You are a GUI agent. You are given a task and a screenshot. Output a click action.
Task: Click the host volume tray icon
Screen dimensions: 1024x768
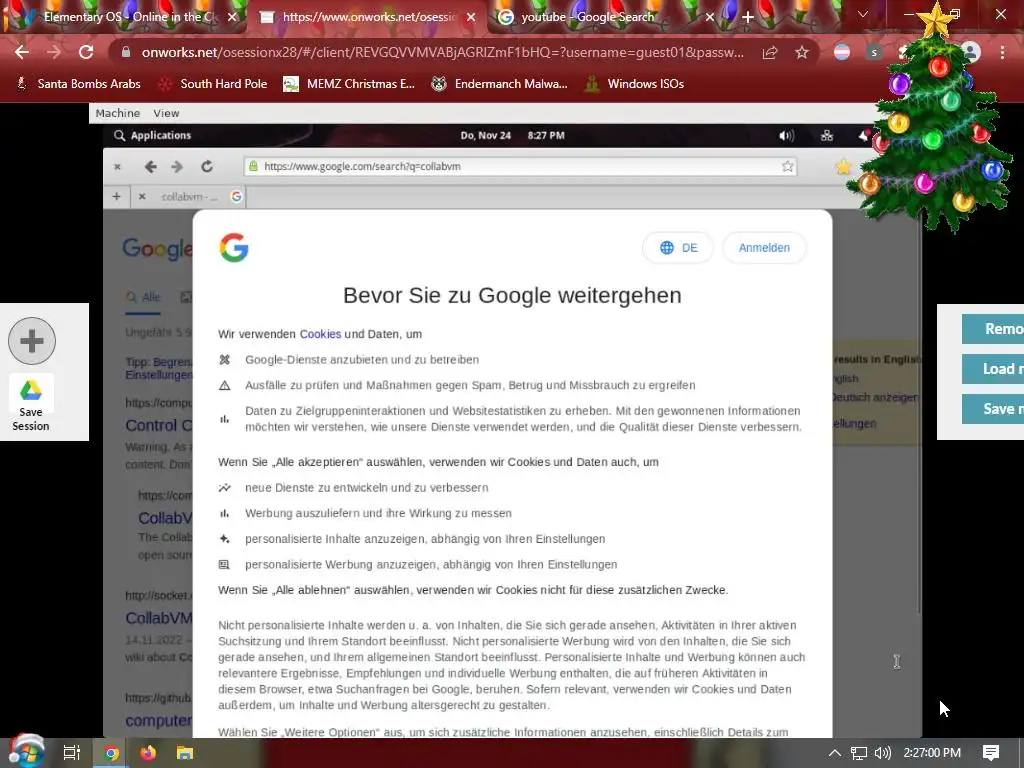pos(882,753)
